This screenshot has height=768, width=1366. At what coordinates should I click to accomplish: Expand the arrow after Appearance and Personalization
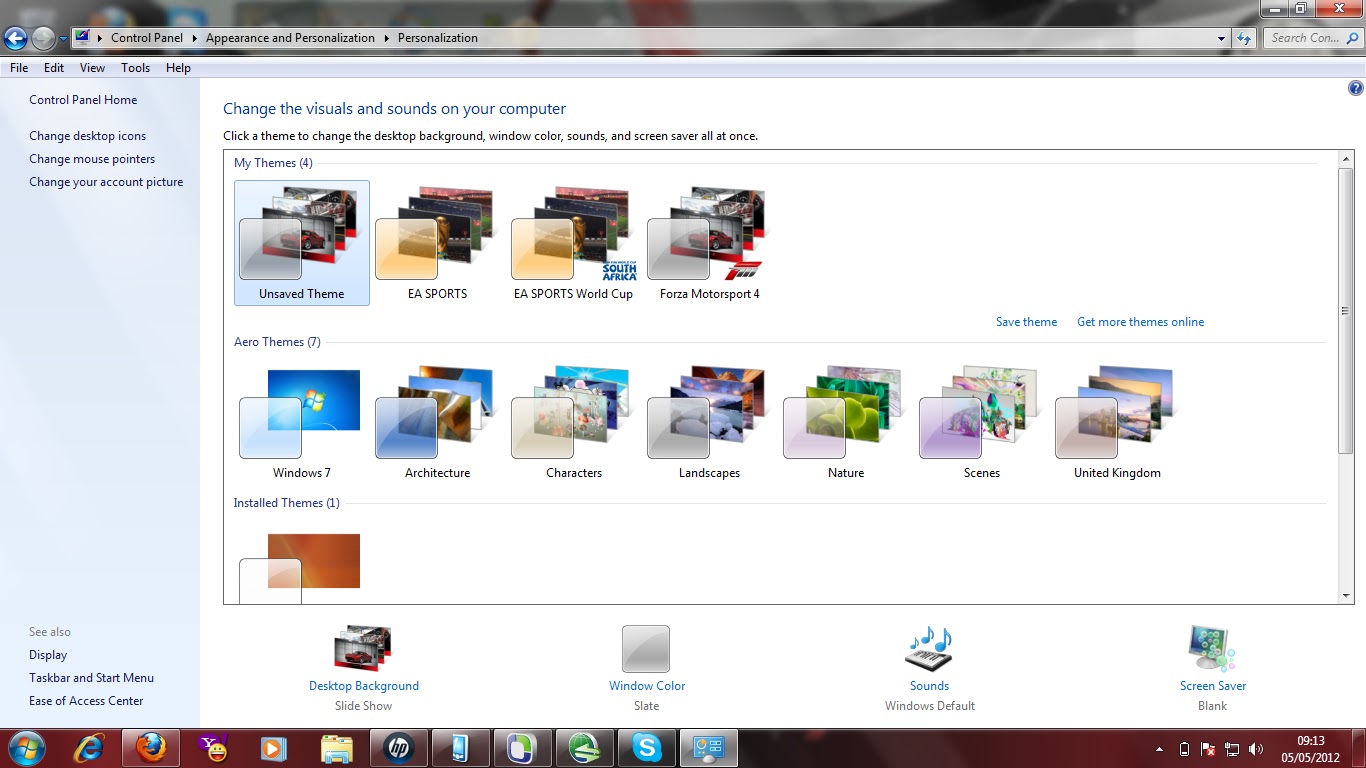tap(386, 38)
